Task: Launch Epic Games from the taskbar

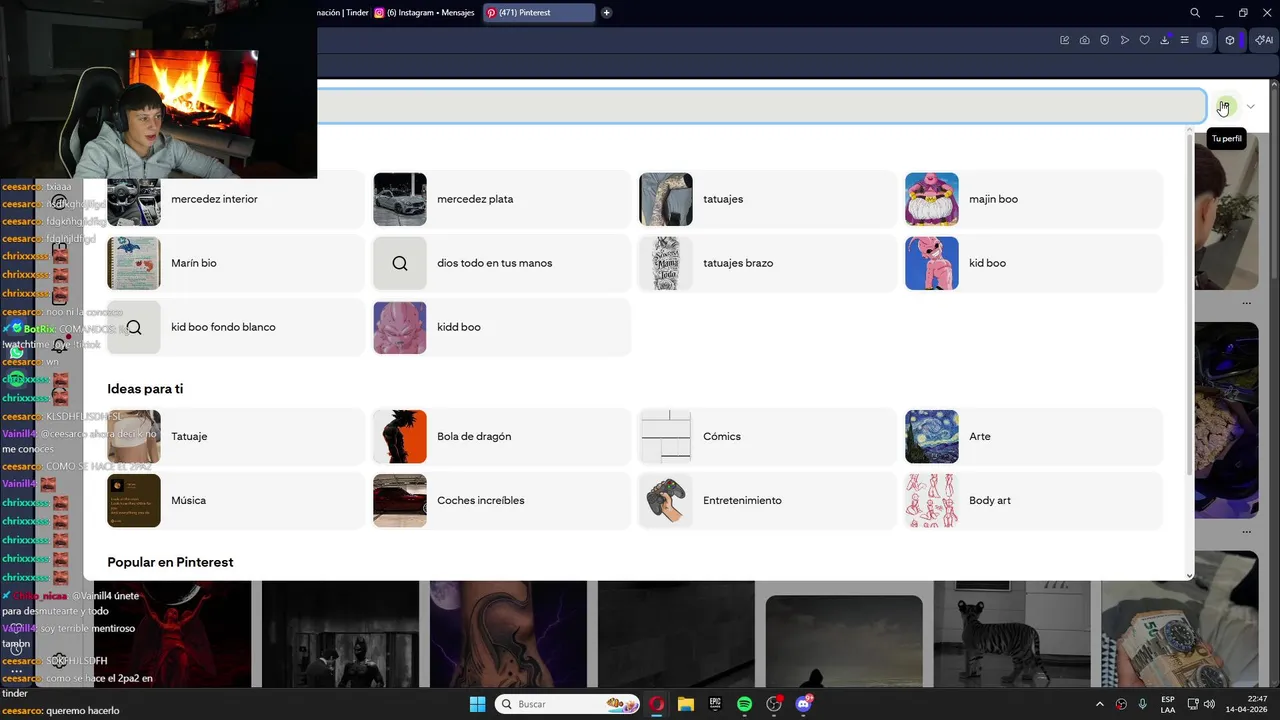Action: coord(715,704)
